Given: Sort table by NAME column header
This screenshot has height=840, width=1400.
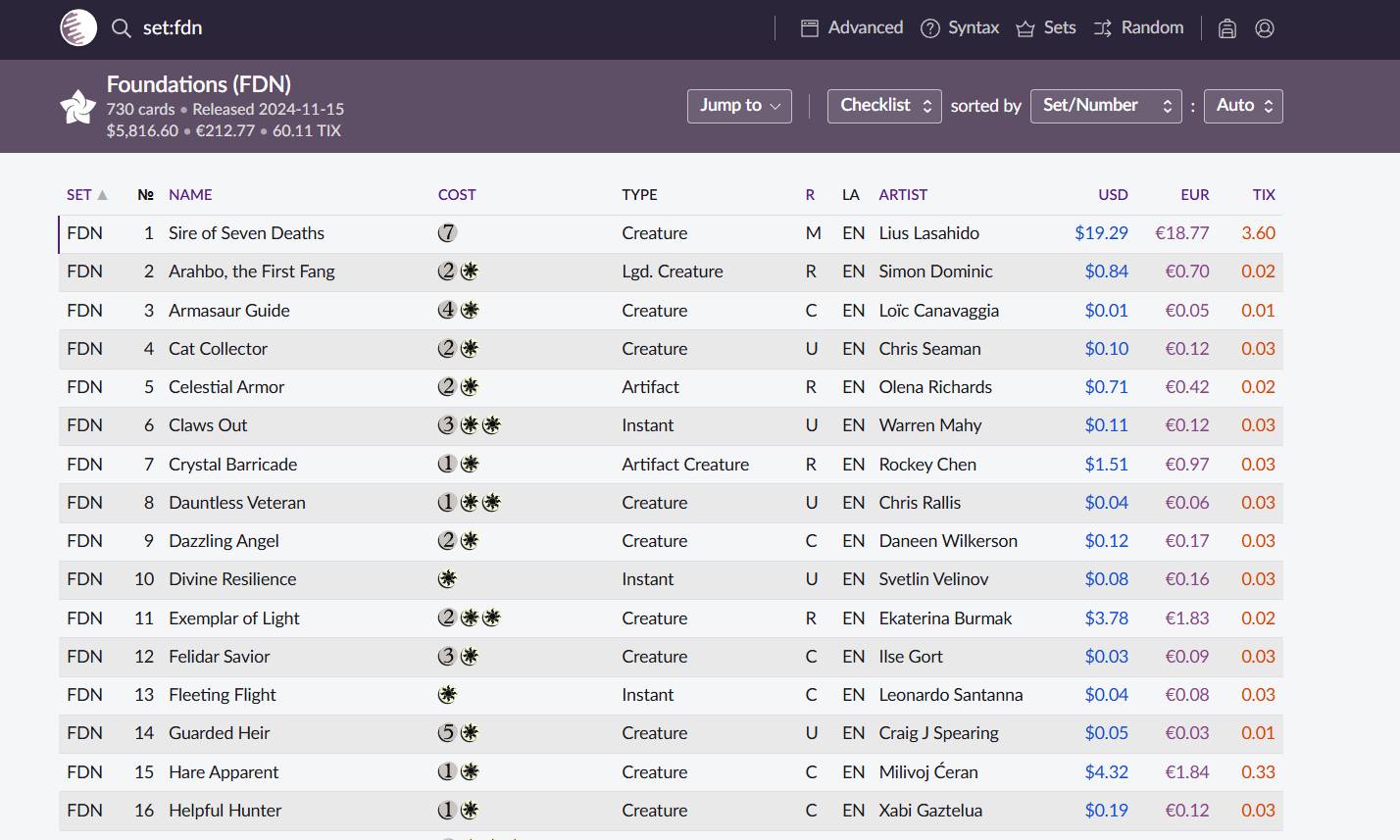Looking at the screenshot, I should point(190,195).
